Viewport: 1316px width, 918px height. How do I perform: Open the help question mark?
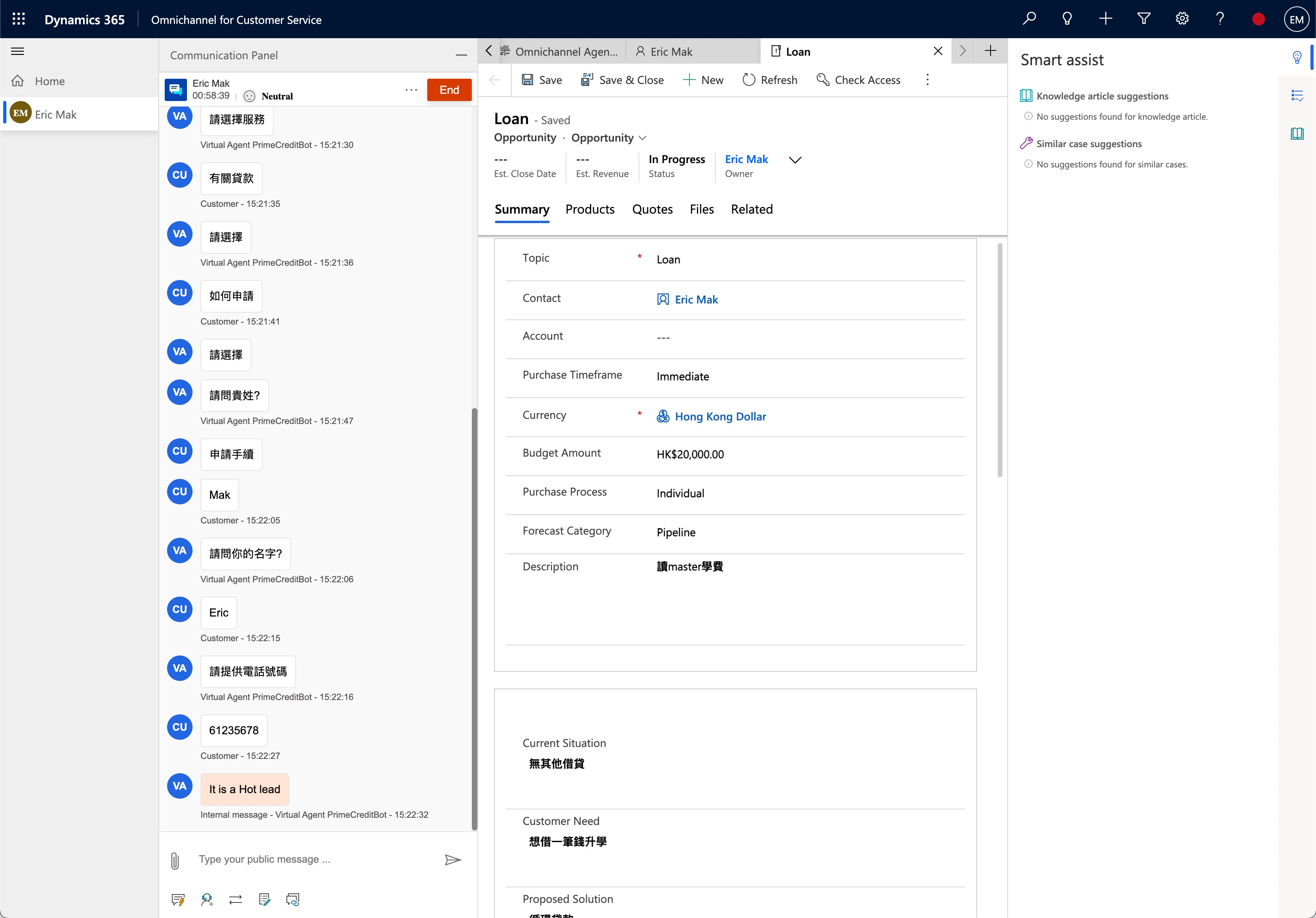click(1220, 19)
